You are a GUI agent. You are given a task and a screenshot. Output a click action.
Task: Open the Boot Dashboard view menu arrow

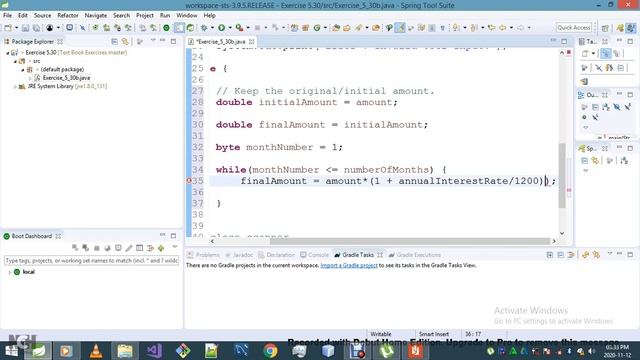tap(174, 247)
